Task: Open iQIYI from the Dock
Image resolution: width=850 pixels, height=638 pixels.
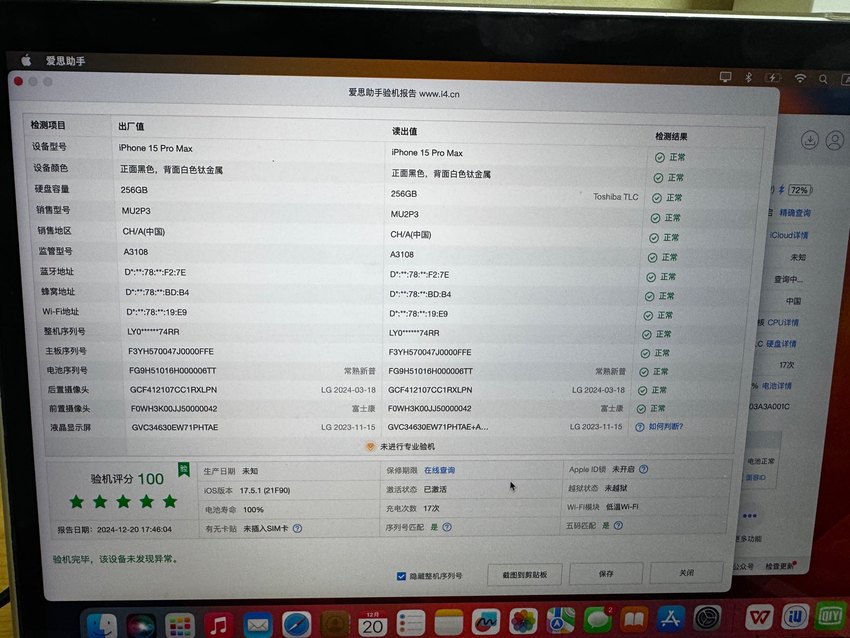Action: click(x=830, y=615)
